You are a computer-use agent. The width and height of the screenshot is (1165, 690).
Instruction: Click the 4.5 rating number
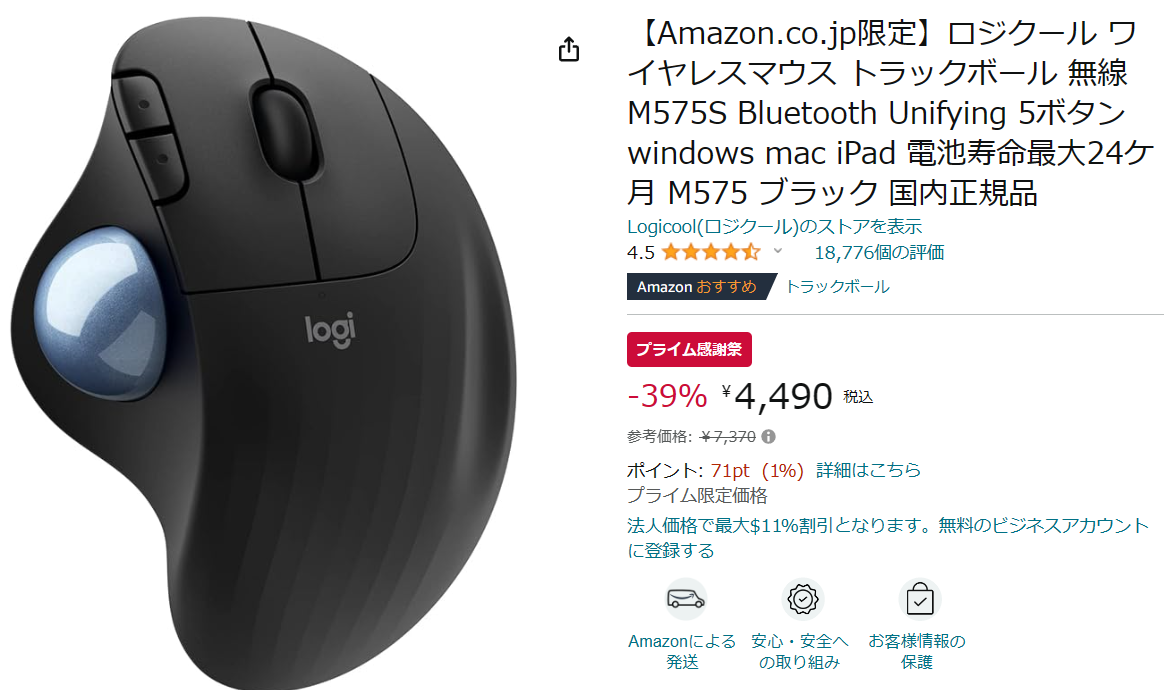(x=640, y=253)
